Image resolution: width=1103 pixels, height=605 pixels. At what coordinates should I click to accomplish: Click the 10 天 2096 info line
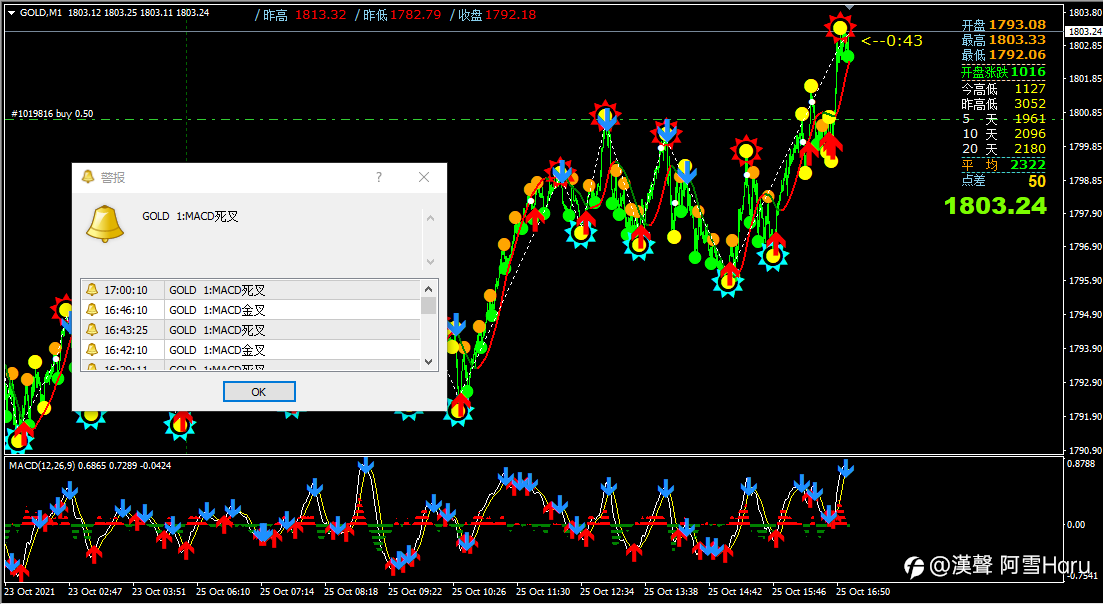pos(1004,134)
